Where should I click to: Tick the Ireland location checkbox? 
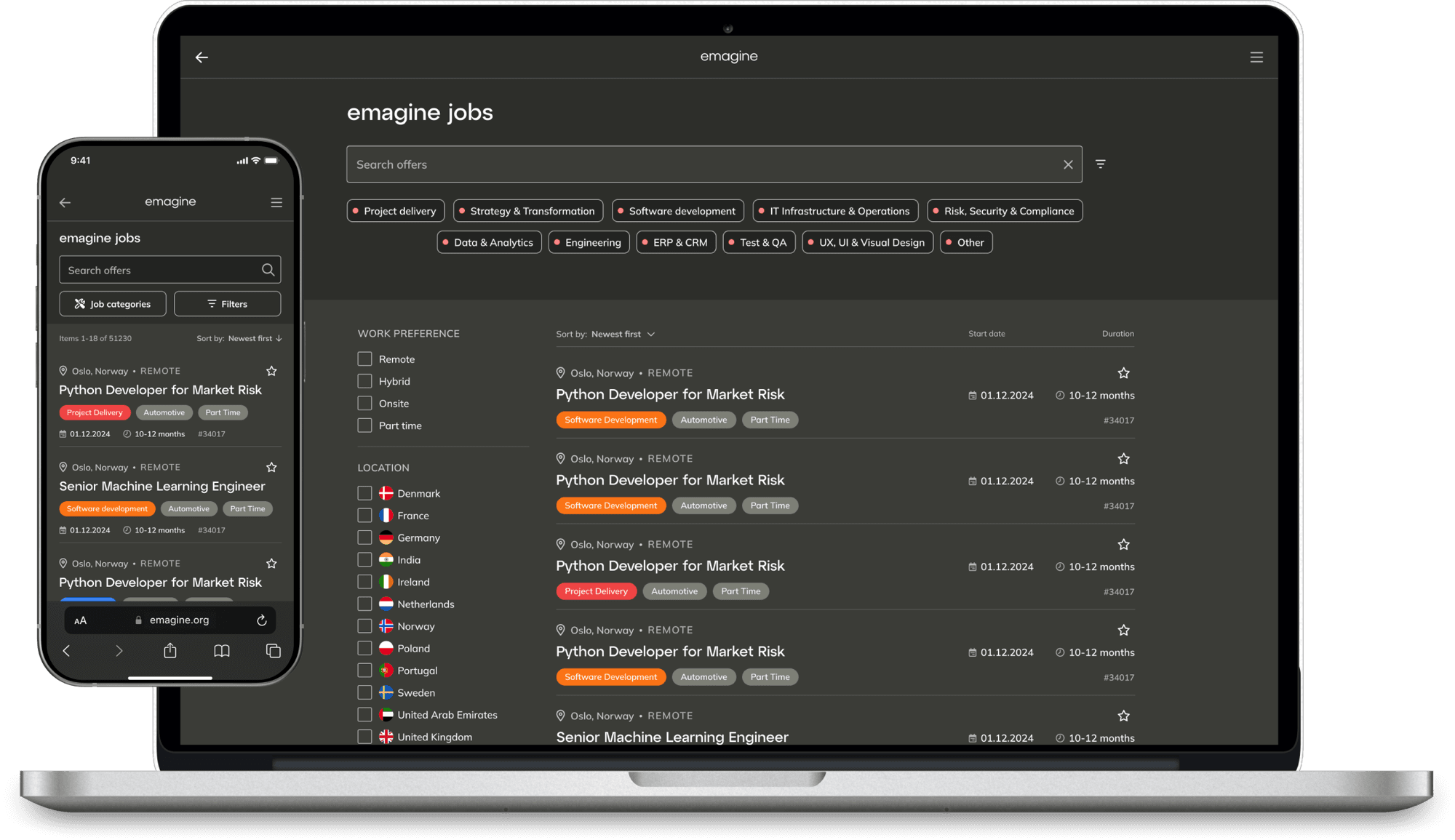coord(364,582)
